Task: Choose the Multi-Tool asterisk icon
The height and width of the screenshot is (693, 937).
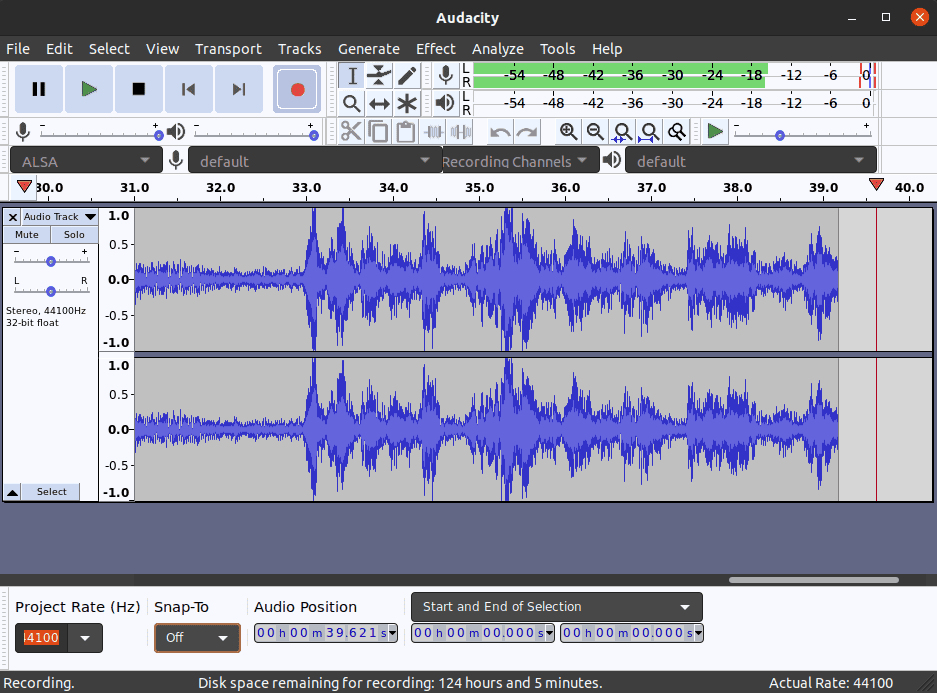Action: tap(407, 103)
